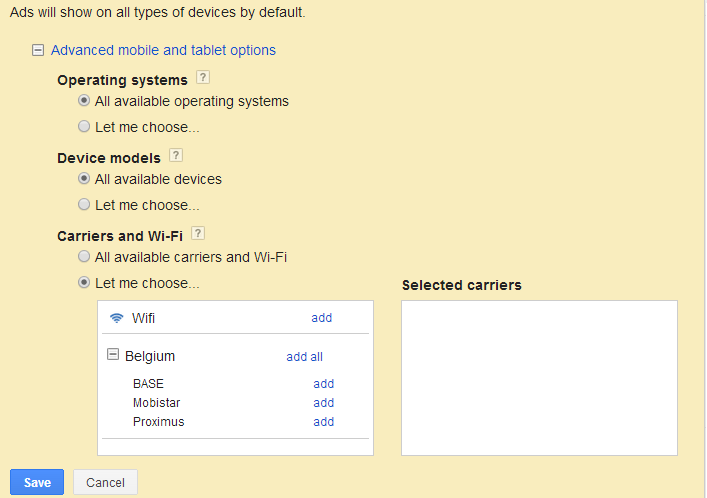Image resolution: width=707 pixels, height=498 pixels.
Task: Select 'Let me choose' under Carriers and Wi-Fi
Action: [84, 283]
